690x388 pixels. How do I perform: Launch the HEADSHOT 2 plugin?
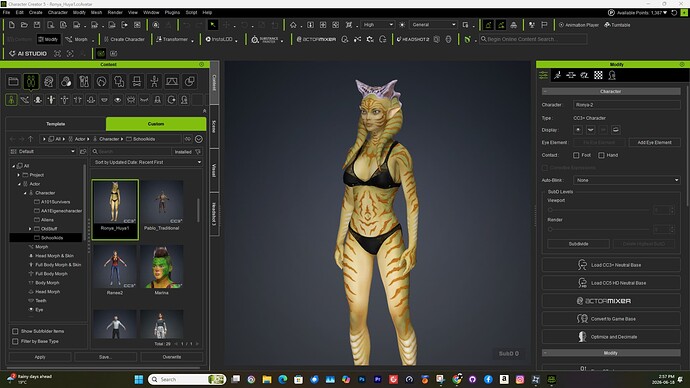tap(412, 39)
